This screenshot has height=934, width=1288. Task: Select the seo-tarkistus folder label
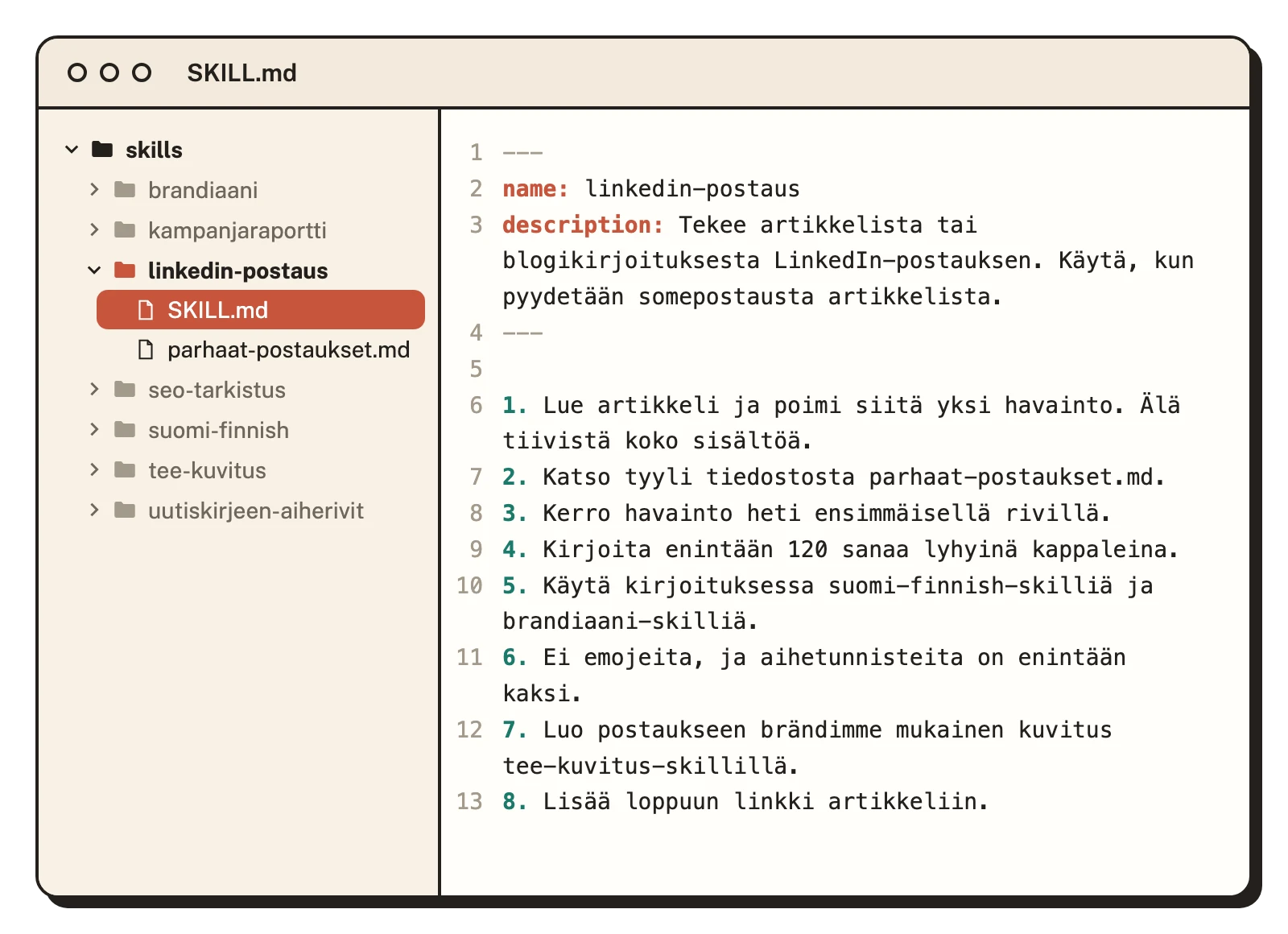[x=217, y=391]
